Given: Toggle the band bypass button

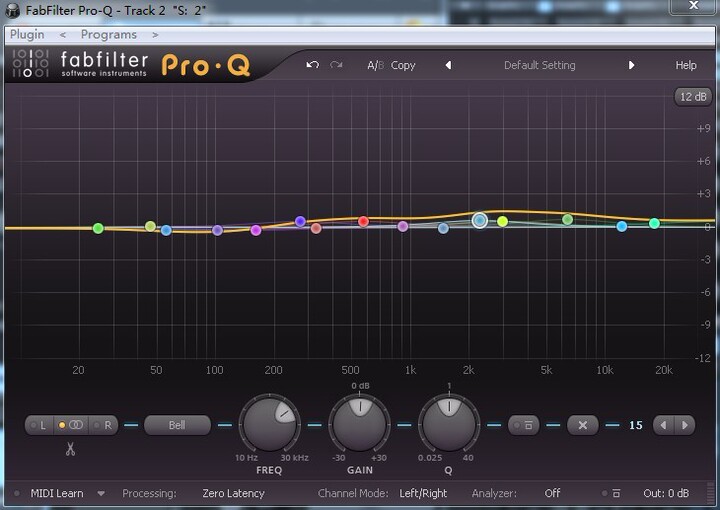Looking at the screenshot, I should 523,425.
